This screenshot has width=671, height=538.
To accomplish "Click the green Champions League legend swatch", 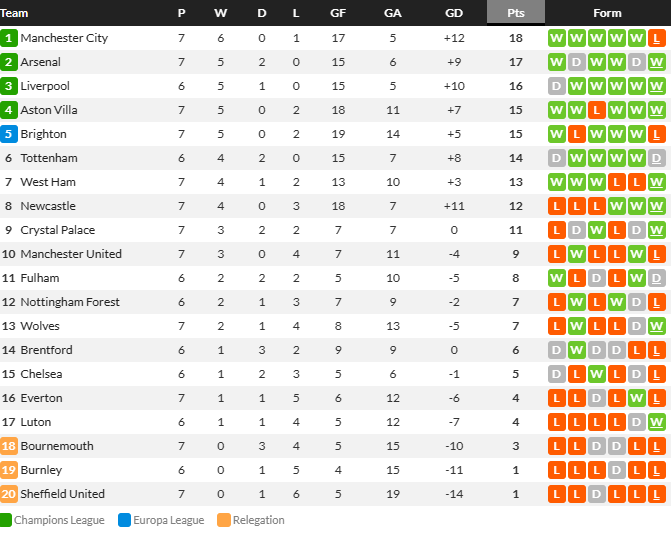I will click(6, 520).
